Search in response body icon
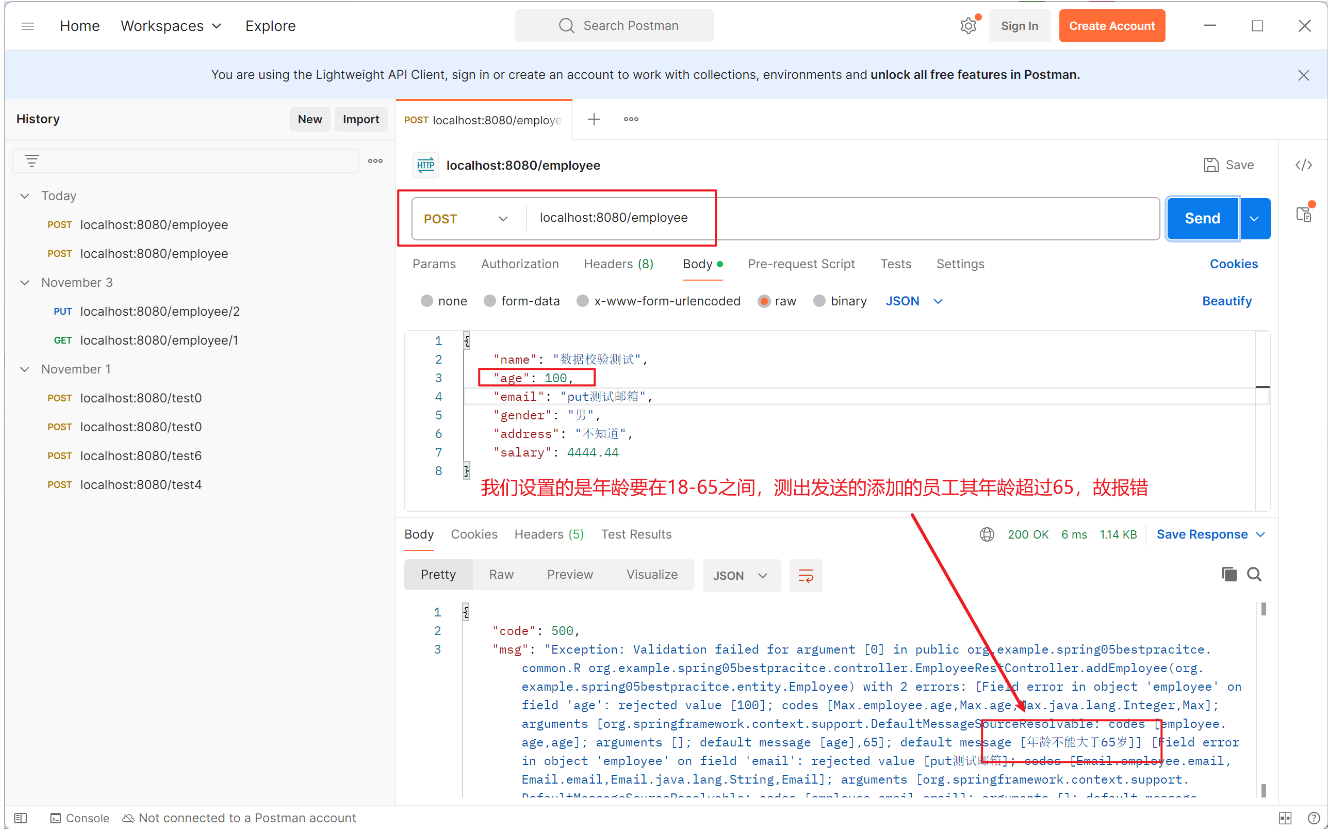This screenshot has height=829, width=1335. (1254, 574)
